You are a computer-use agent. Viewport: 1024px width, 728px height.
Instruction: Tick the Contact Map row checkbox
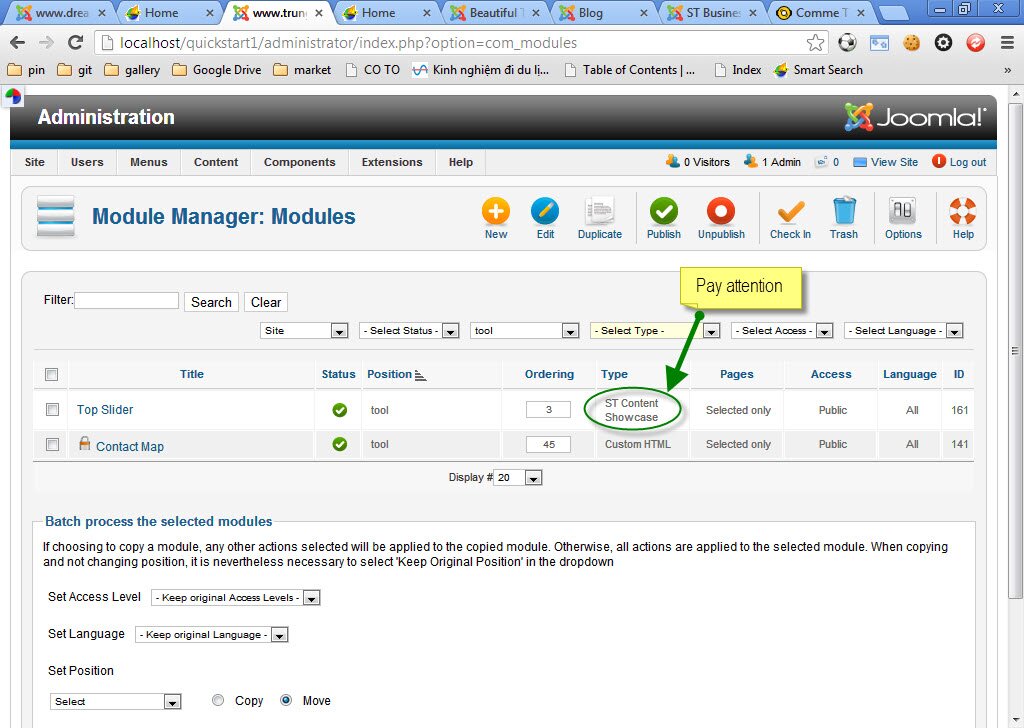click(52, 444)
